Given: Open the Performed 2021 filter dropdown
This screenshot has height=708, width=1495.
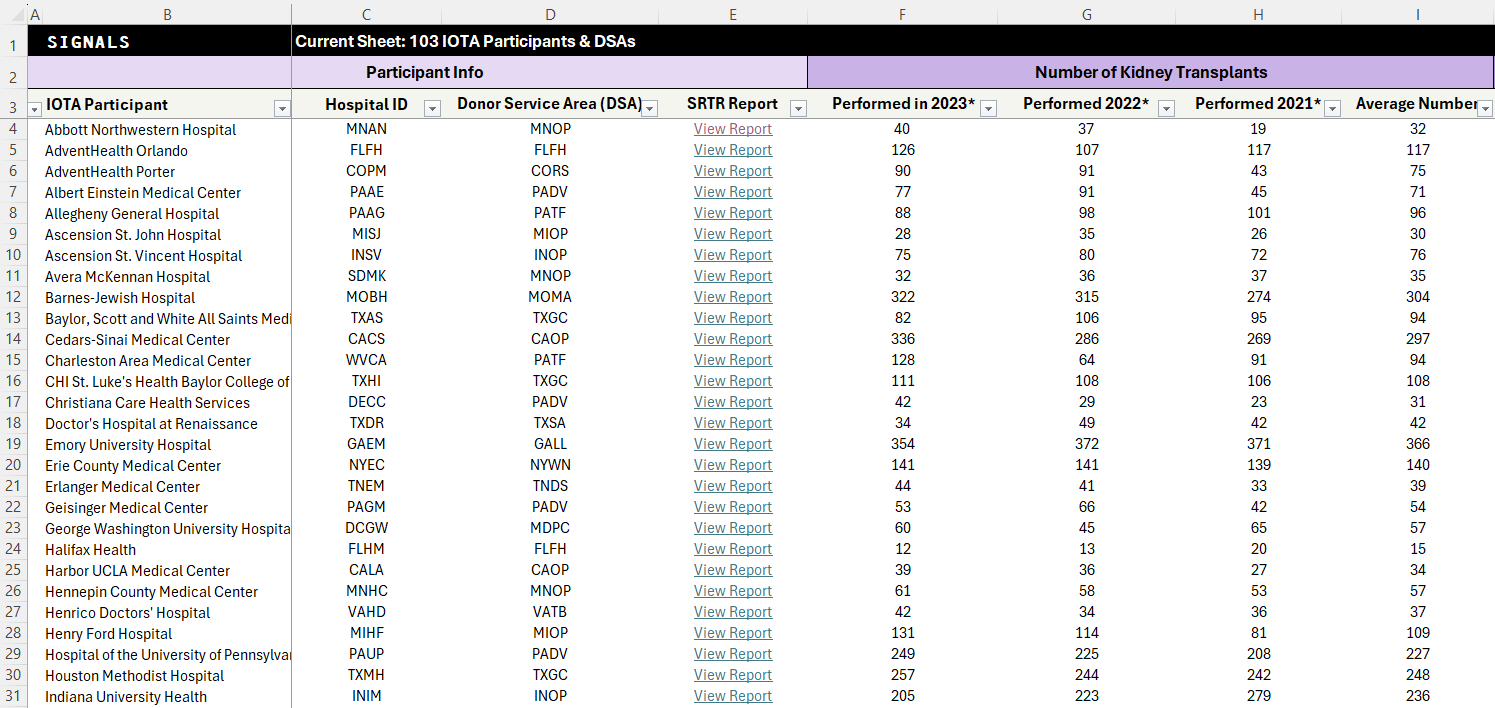Looking at the screenshot, I should point(1332,108).
